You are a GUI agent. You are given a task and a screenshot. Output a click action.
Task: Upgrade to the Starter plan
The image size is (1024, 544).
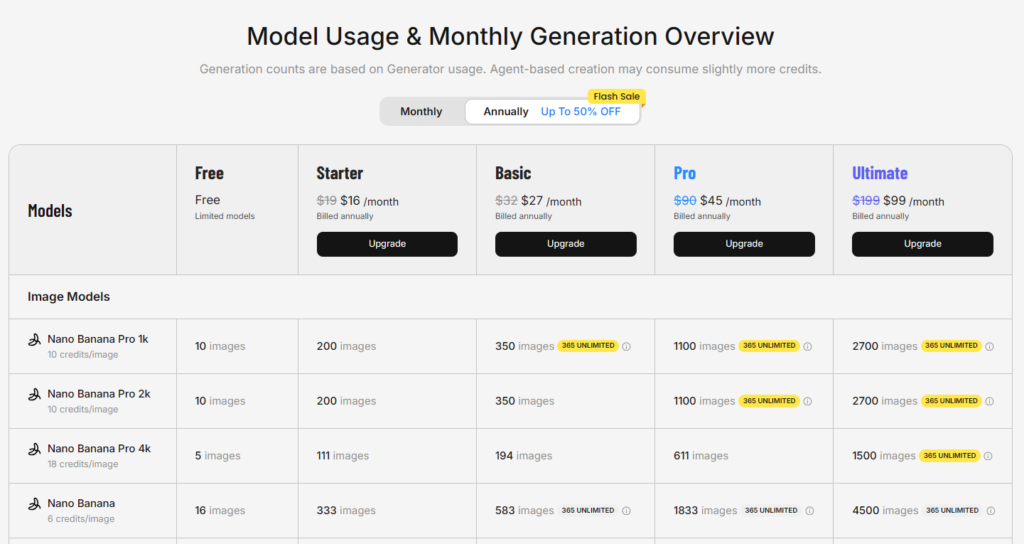387,244
